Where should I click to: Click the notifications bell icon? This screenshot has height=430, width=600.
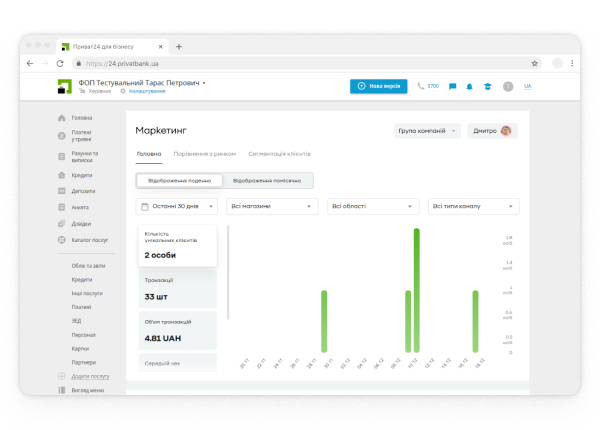pyautogui.click(x=469, y=86)
